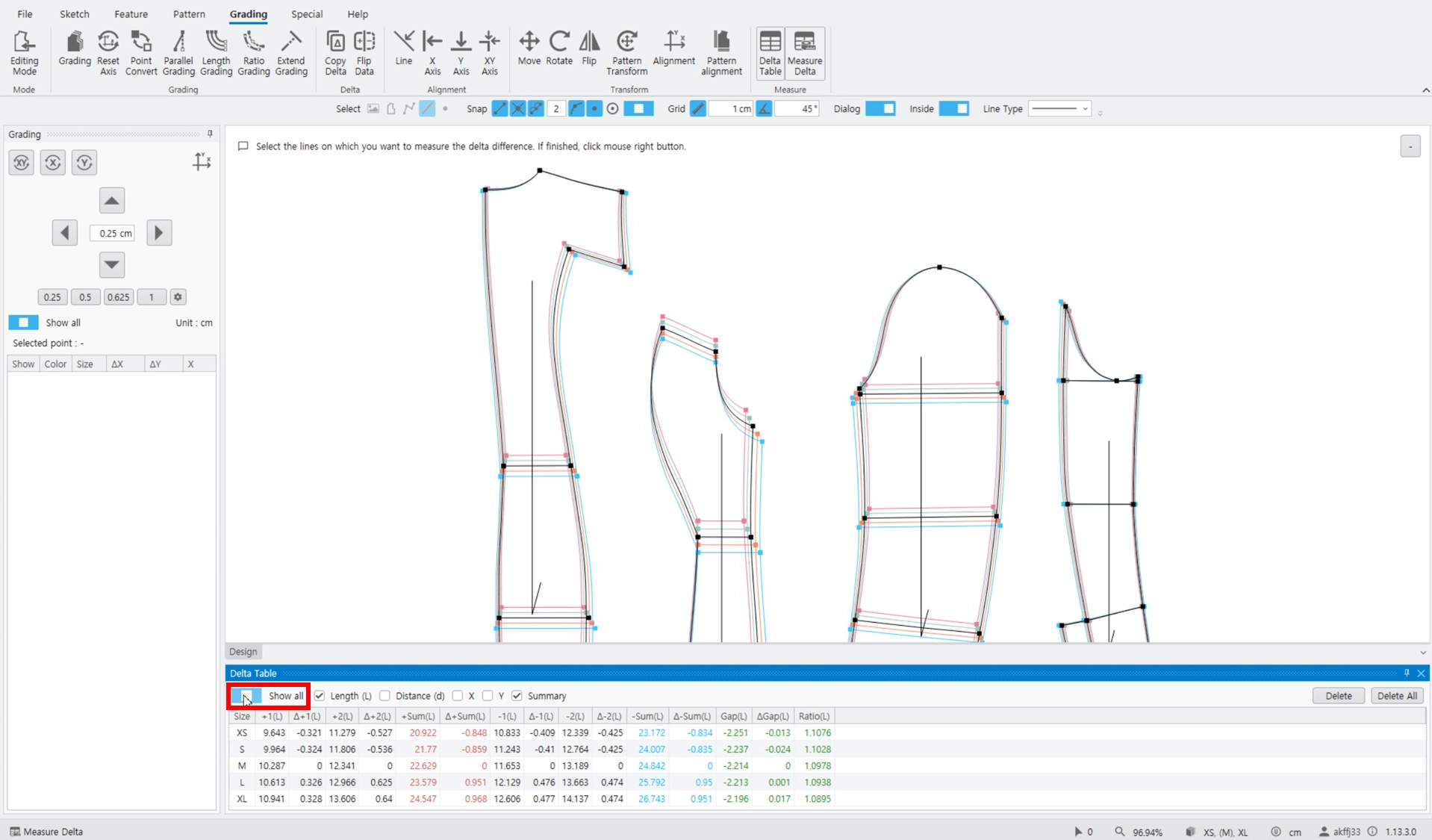Uncheck the Summary checkbox
Image resolution: width=1432 pixels, height=840 pixels.
[517, 696]
